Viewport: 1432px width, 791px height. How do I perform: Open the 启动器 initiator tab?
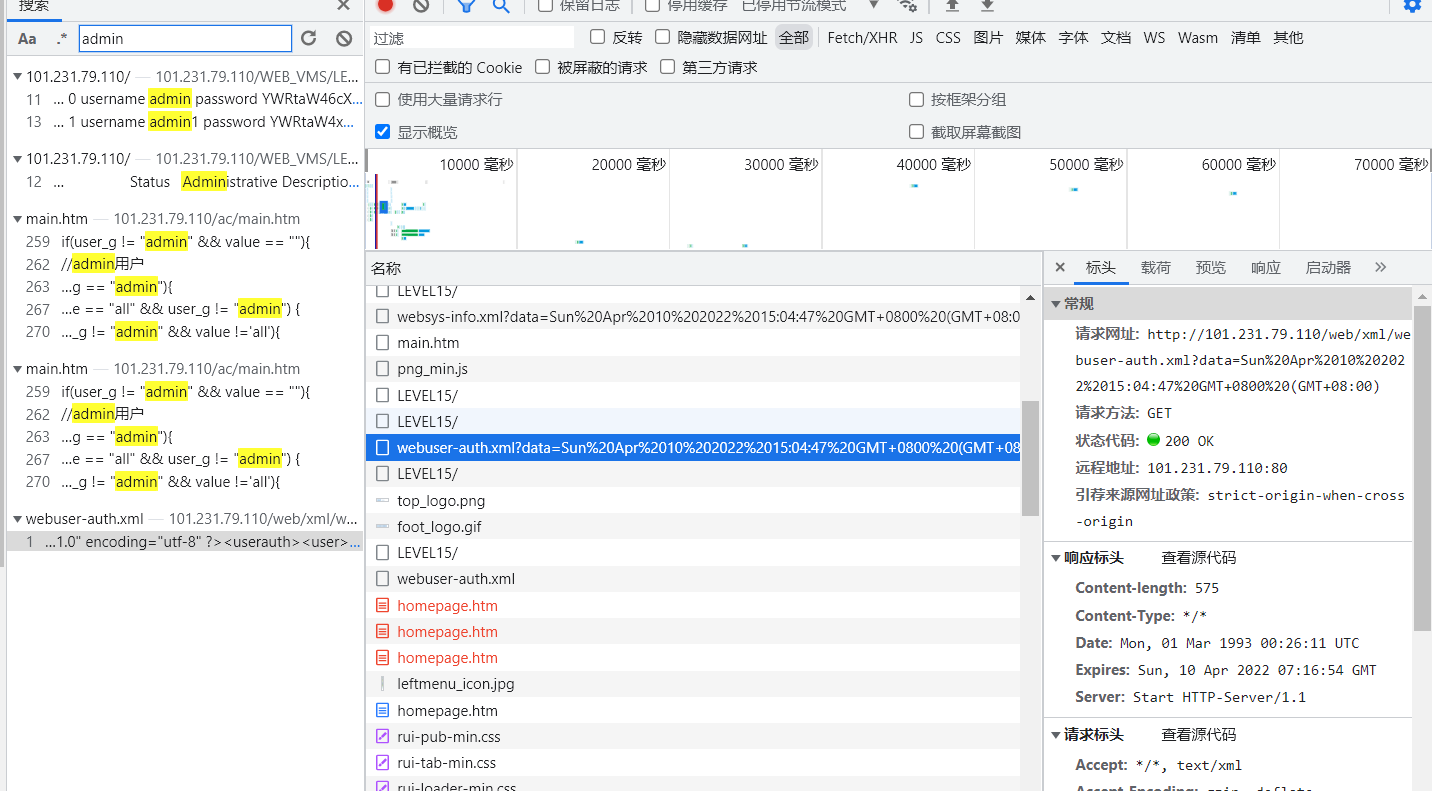1328,267
